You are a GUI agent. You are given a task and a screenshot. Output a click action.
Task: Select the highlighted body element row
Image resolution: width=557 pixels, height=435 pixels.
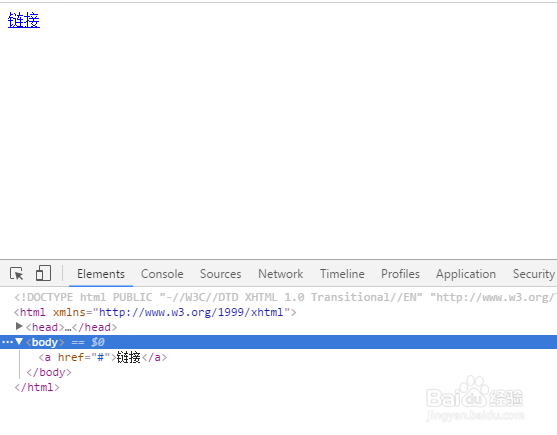point(278,342)
